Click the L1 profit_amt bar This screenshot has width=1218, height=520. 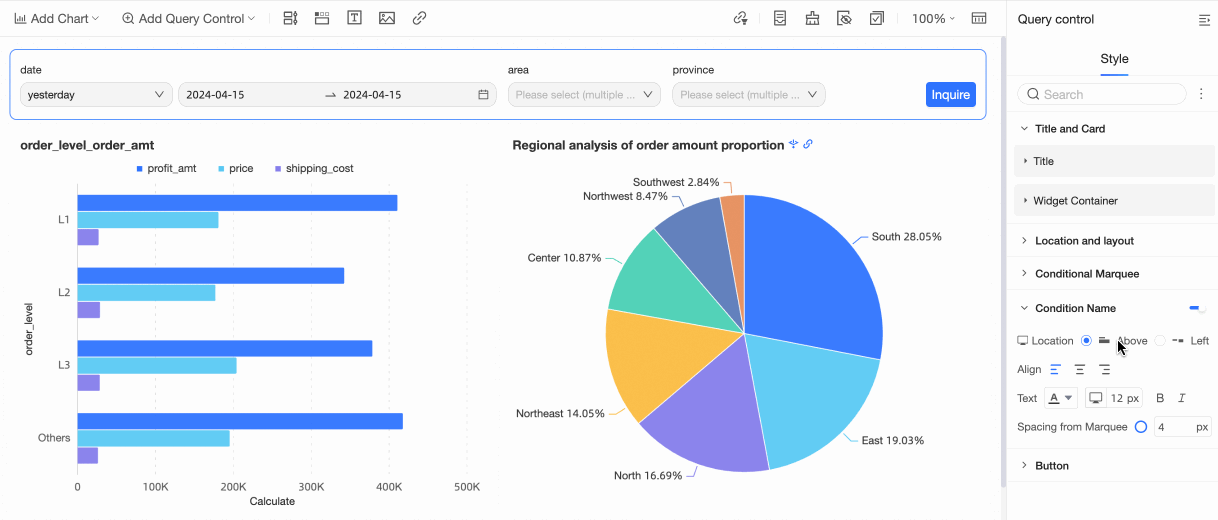coord(237,203)
